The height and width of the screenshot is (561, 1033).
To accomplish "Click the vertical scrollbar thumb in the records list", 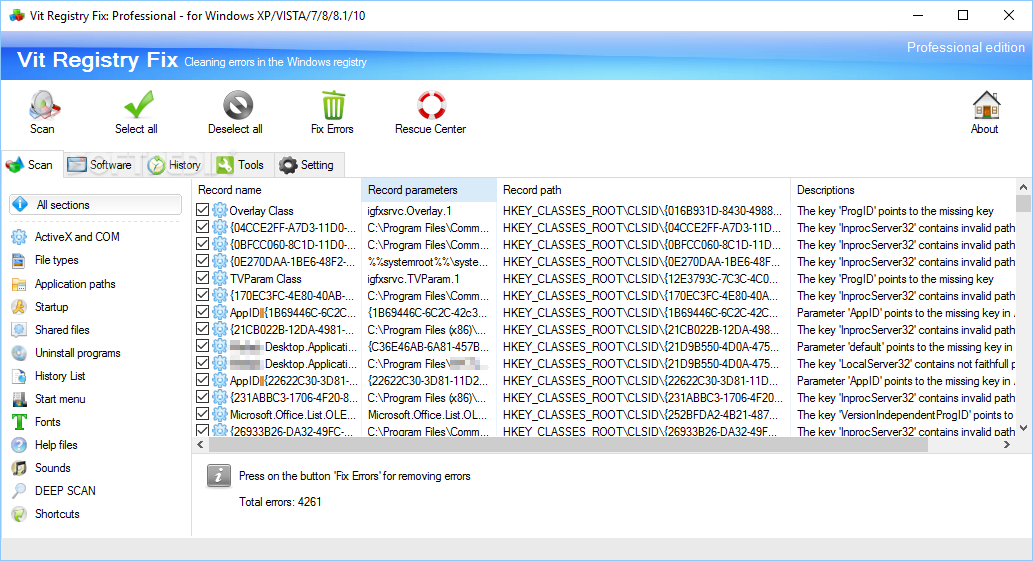I will coord(1024,202).
